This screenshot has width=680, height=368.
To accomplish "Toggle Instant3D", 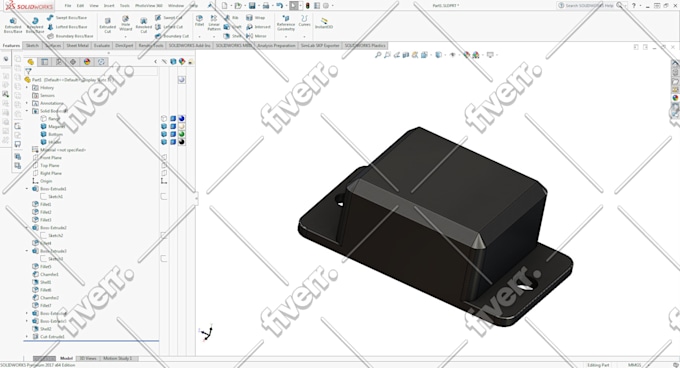I will (324, 23).
